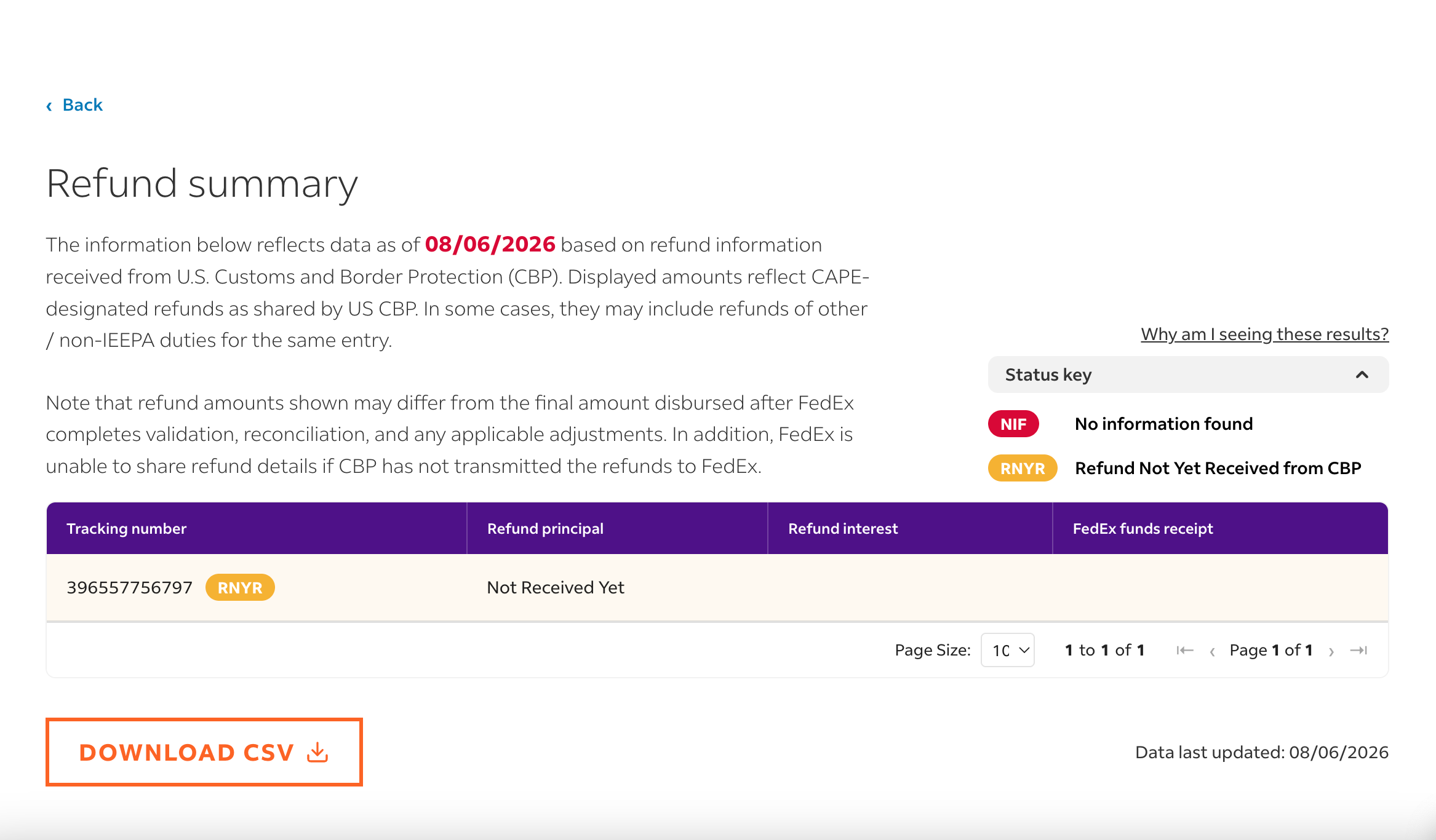Sort by Tracking number column header

(126, 529)
